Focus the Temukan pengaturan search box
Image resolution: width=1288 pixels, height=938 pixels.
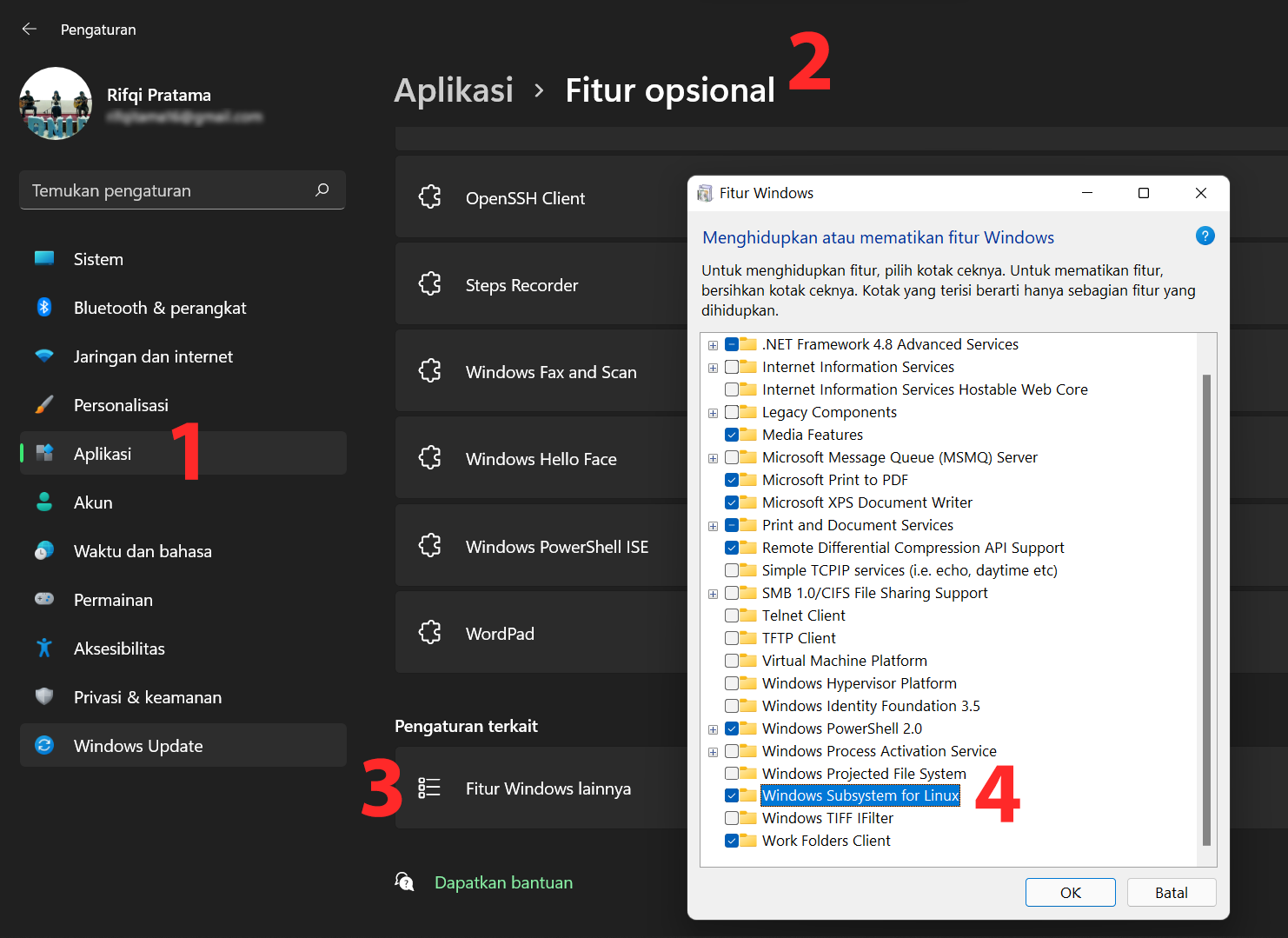point(183,190)
